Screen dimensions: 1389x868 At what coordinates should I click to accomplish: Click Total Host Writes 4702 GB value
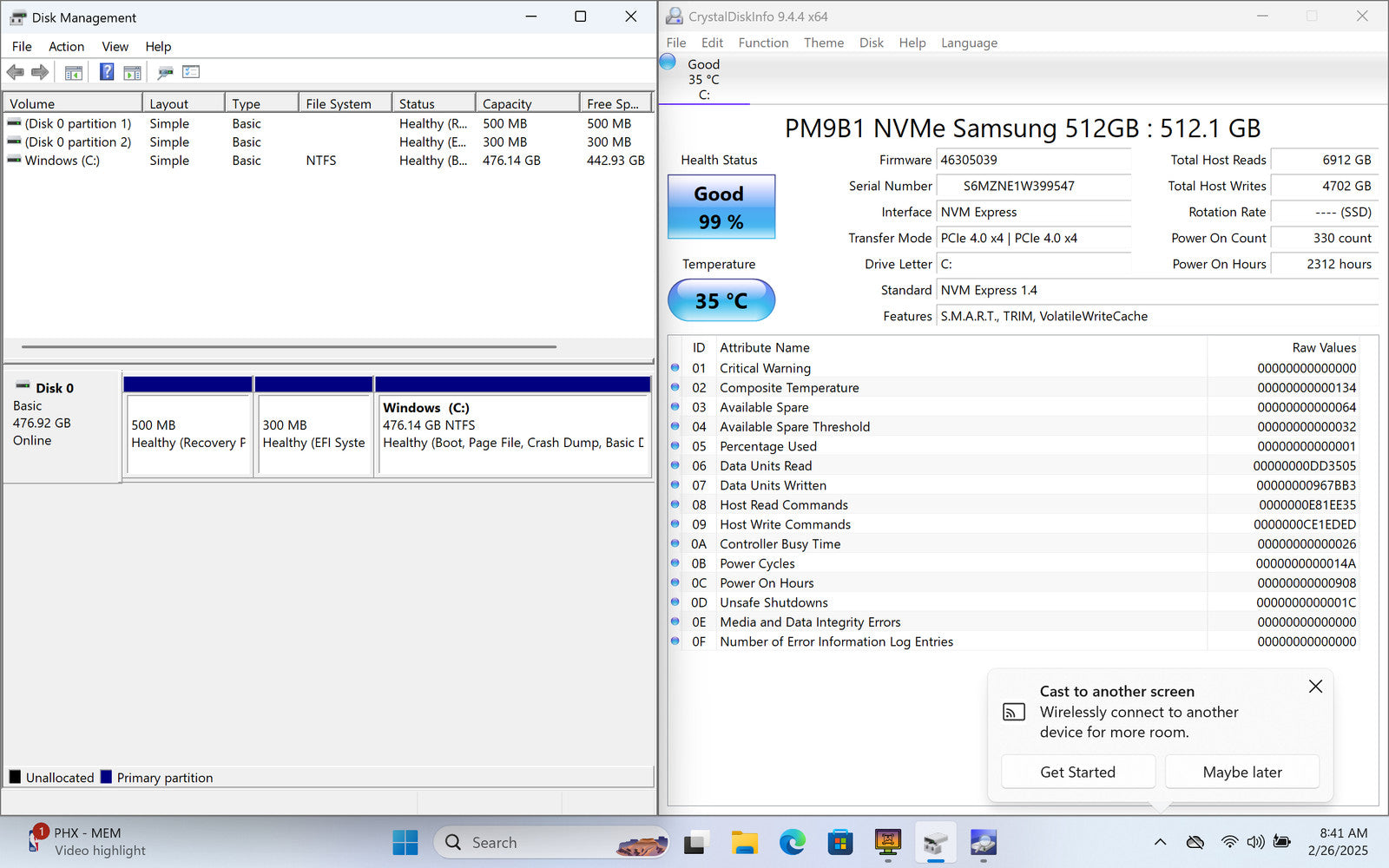point(1325,186)
